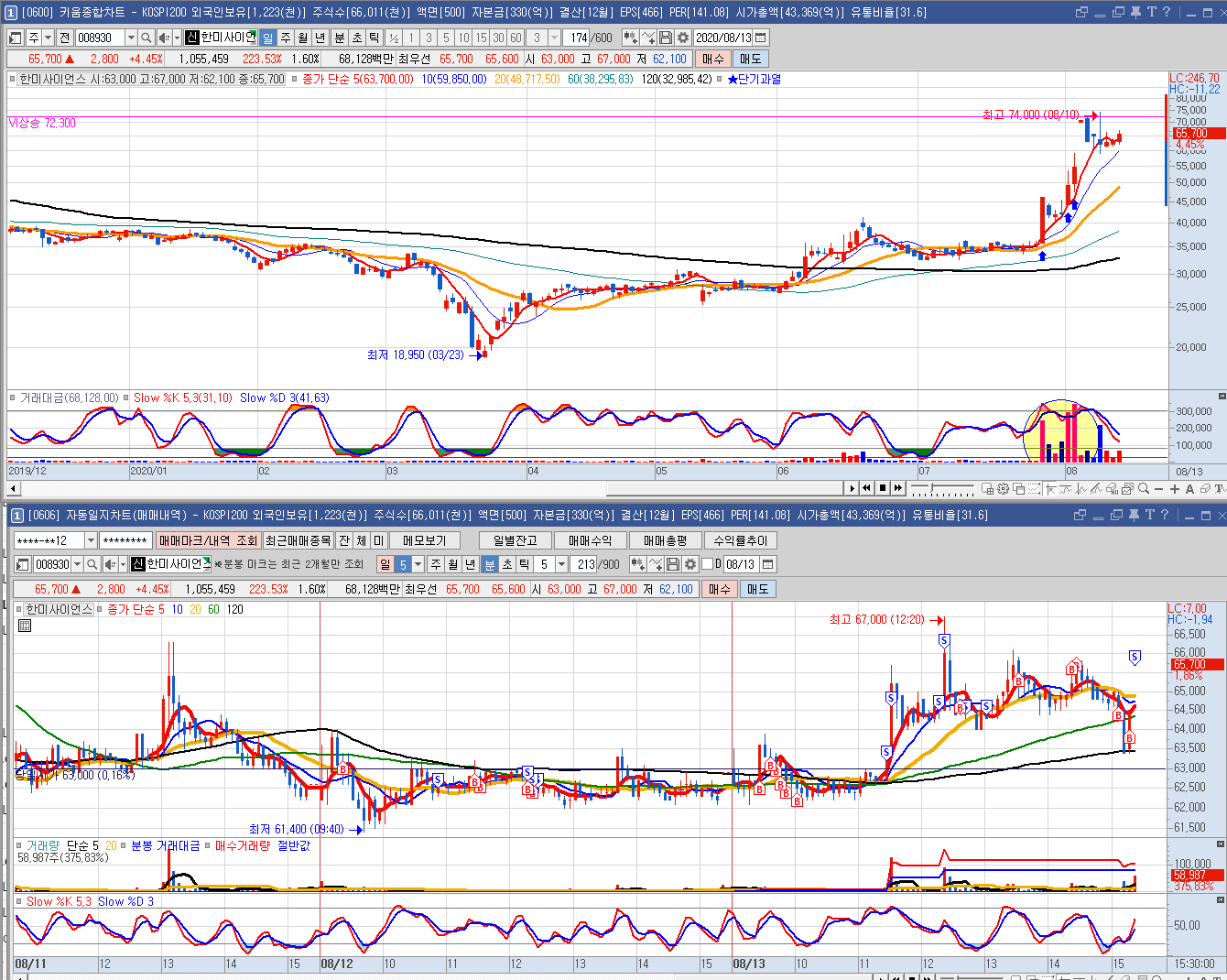
Task: Save using disk icon in bottom toolbar
Action: click(673, 564)
